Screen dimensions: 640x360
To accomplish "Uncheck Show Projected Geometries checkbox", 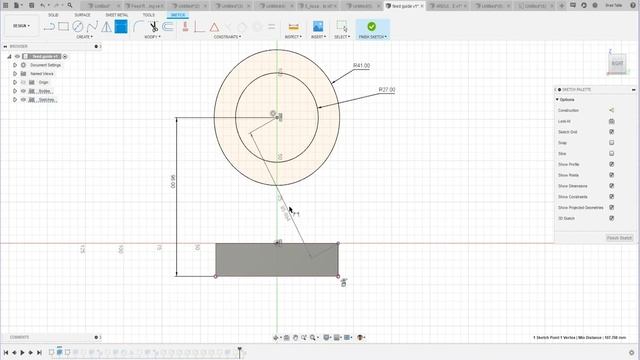I will [611, 207].
